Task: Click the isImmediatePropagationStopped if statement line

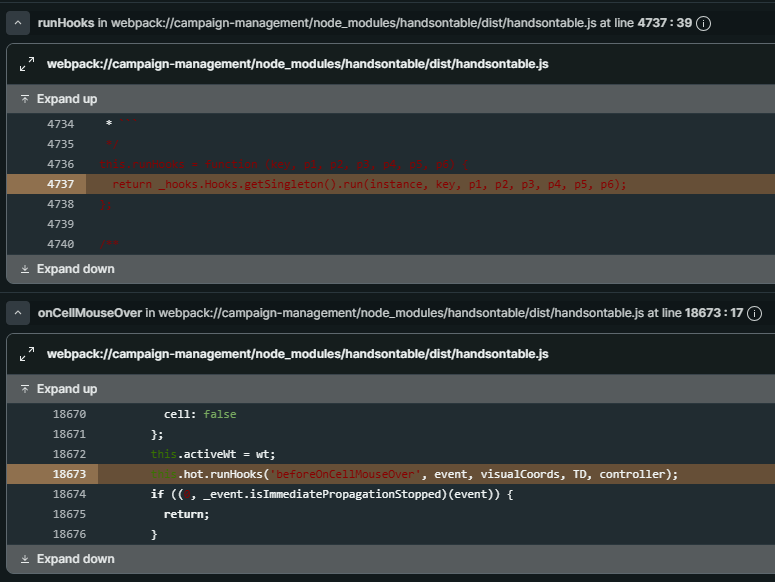Action: (x=330, y=494)
